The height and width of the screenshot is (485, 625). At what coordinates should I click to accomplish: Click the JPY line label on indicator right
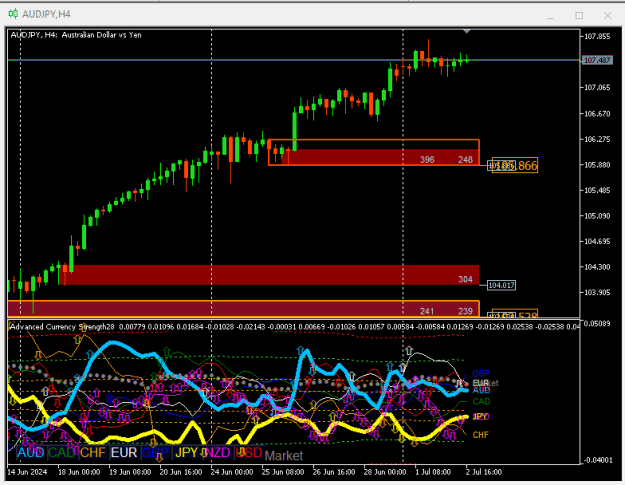[x=481, y=416]
